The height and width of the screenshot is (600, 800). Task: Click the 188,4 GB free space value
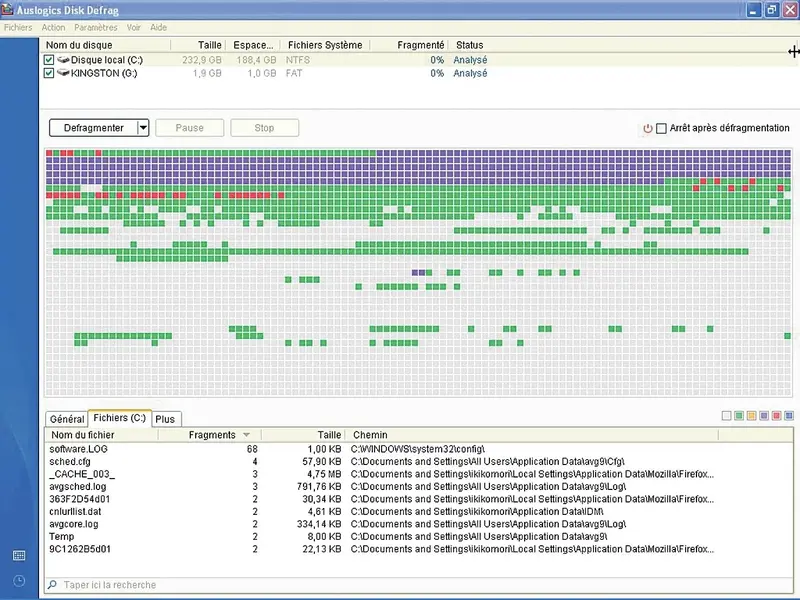[256, 60]
